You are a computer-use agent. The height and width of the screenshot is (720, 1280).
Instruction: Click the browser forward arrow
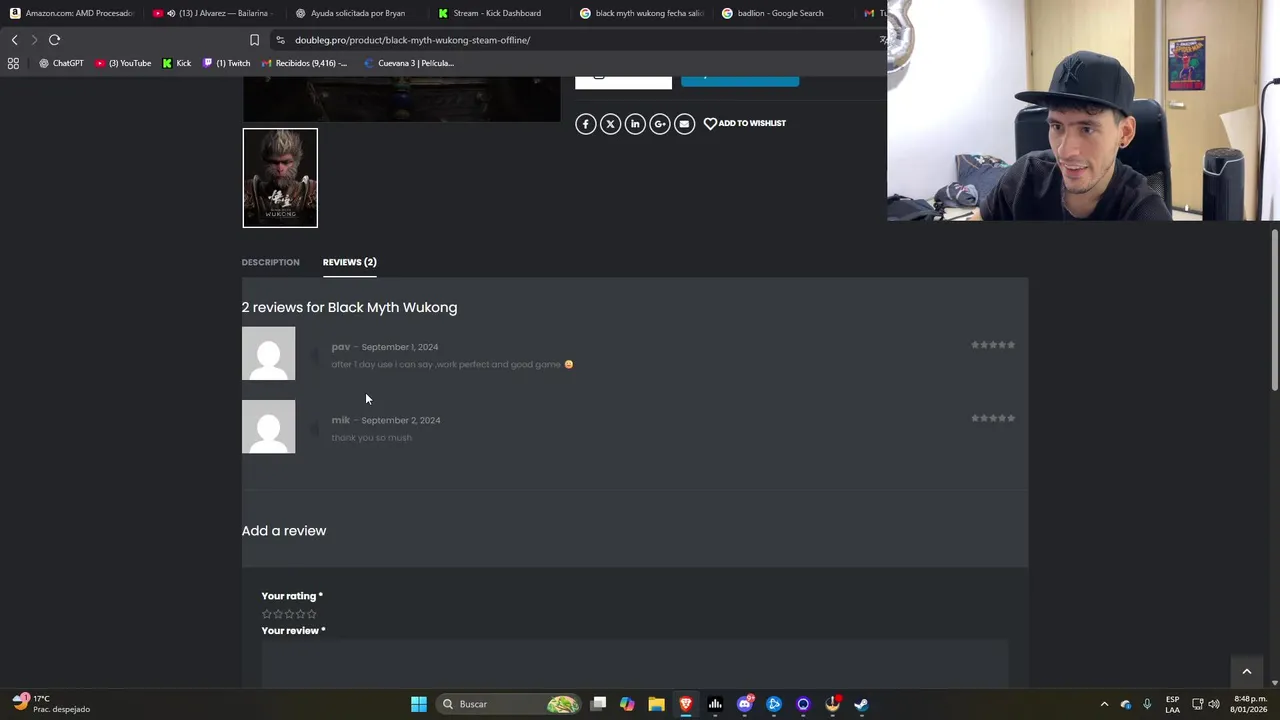34,40
